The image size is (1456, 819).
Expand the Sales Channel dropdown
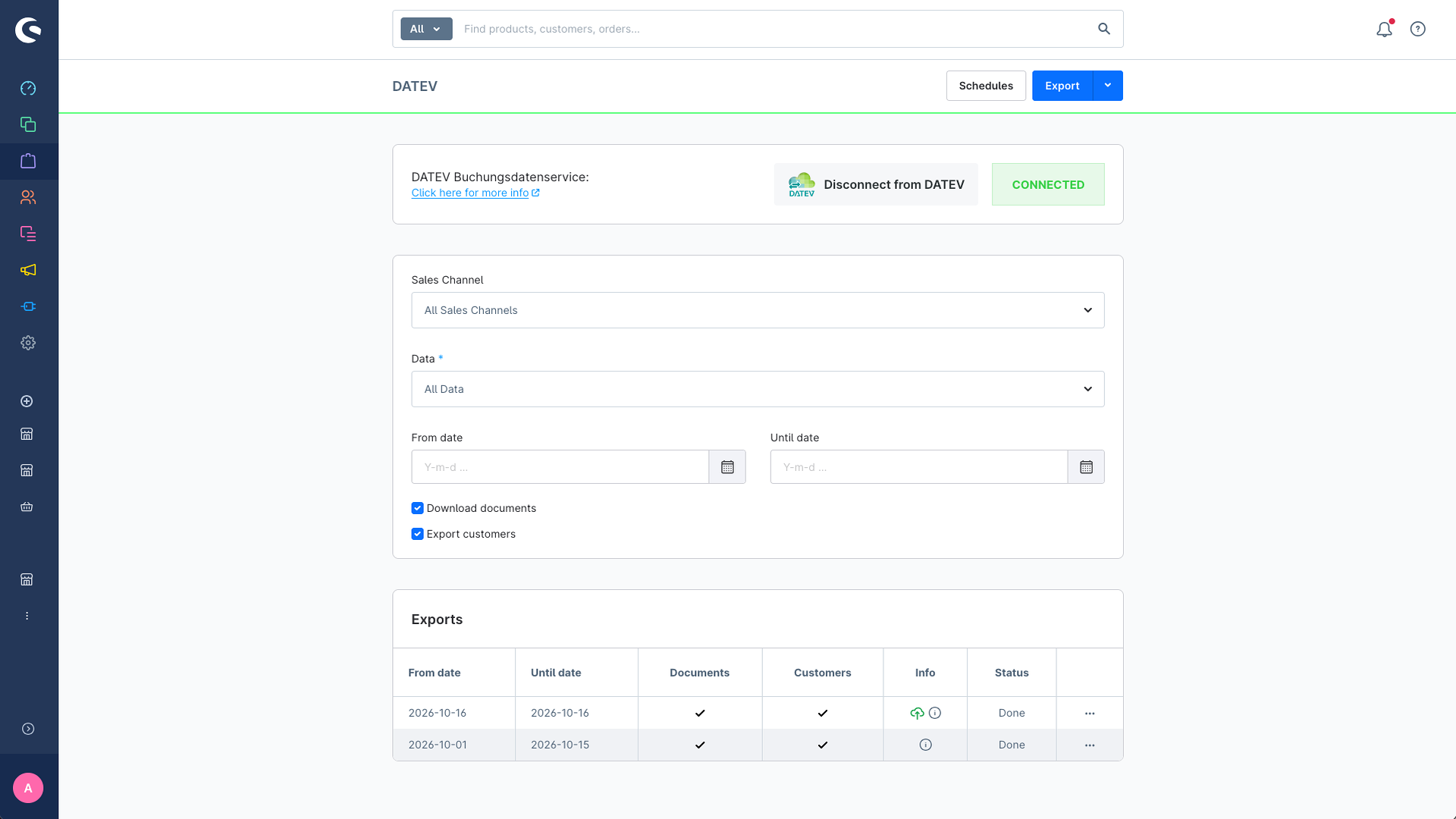[758, 310]
